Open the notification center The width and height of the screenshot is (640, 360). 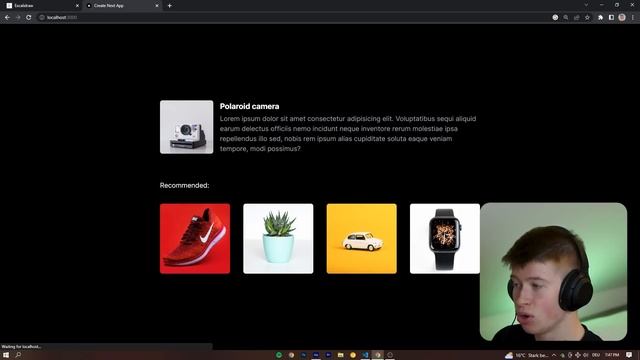629,355
